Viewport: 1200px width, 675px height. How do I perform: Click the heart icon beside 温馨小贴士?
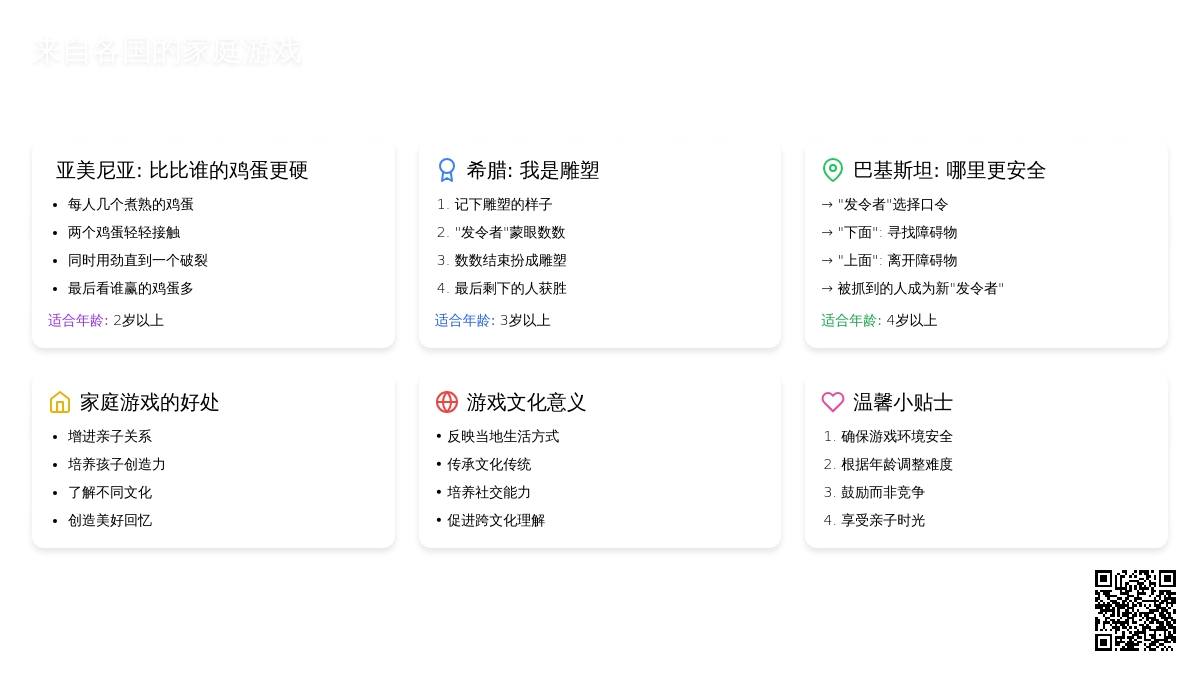point(833,402)
